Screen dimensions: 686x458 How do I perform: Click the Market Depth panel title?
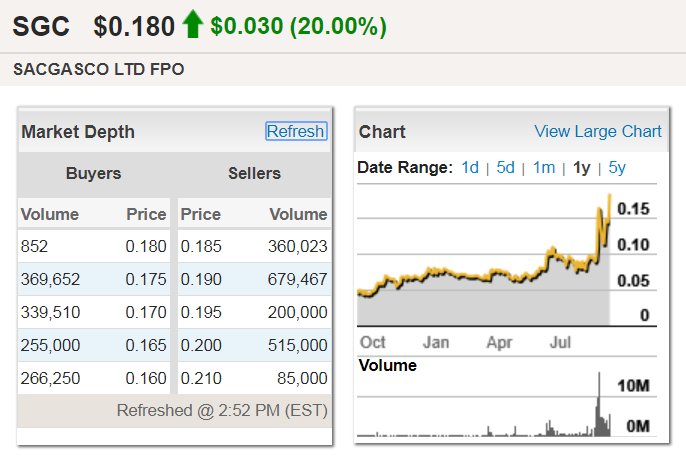click(78, 132)
